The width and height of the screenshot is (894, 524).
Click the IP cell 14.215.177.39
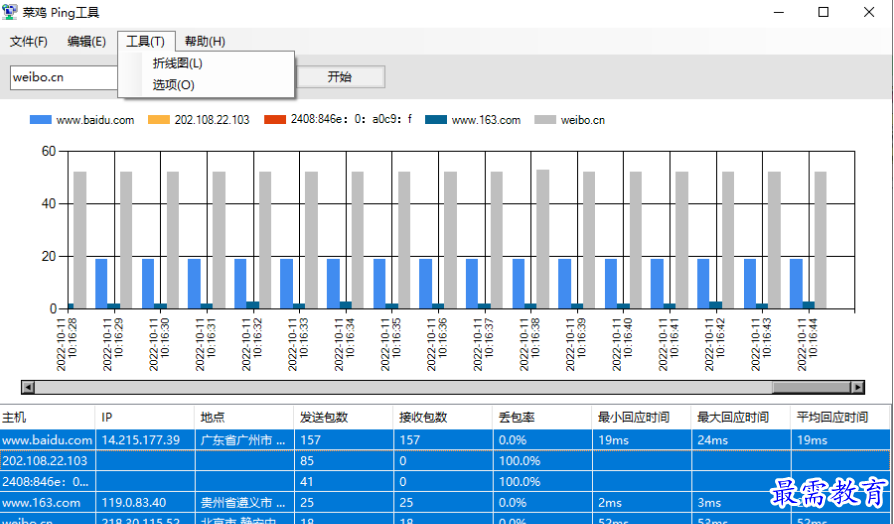tap(145, 440)
